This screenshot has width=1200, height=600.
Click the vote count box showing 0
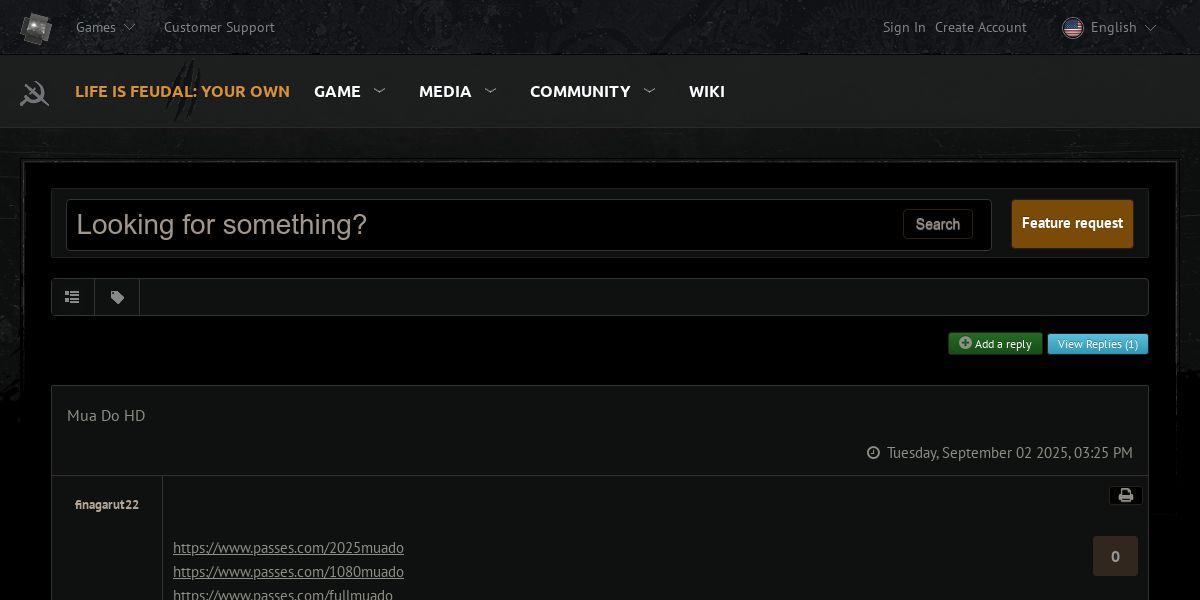point(1115,556)
